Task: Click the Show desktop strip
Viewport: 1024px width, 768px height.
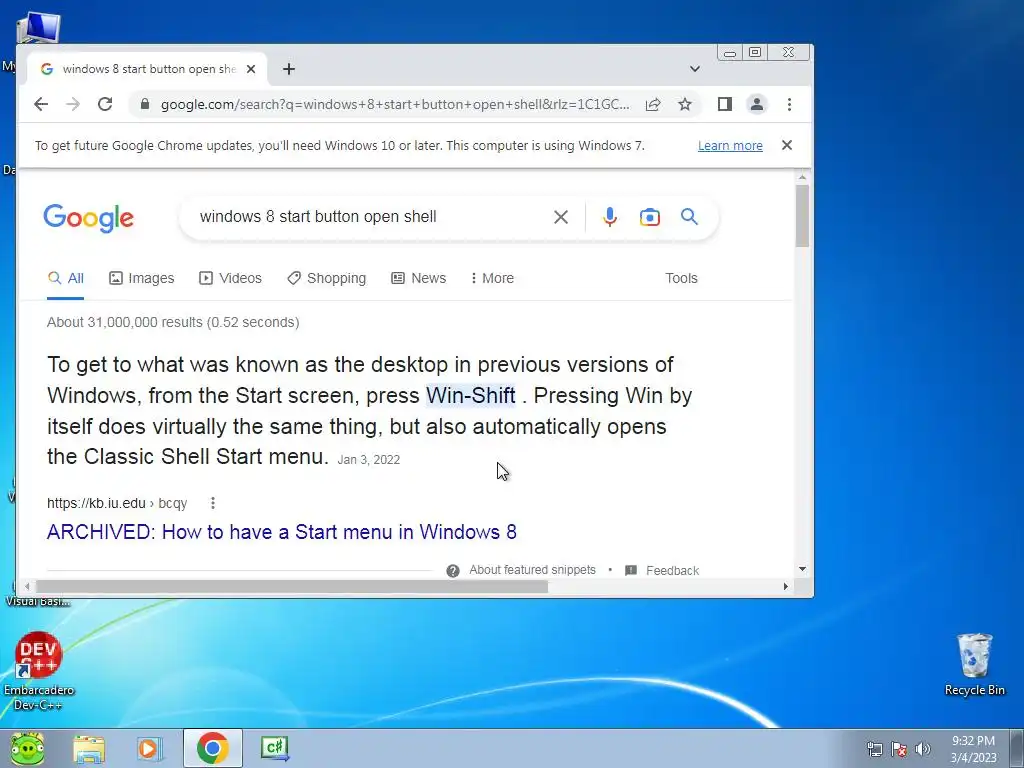Action: point(1017,748)
